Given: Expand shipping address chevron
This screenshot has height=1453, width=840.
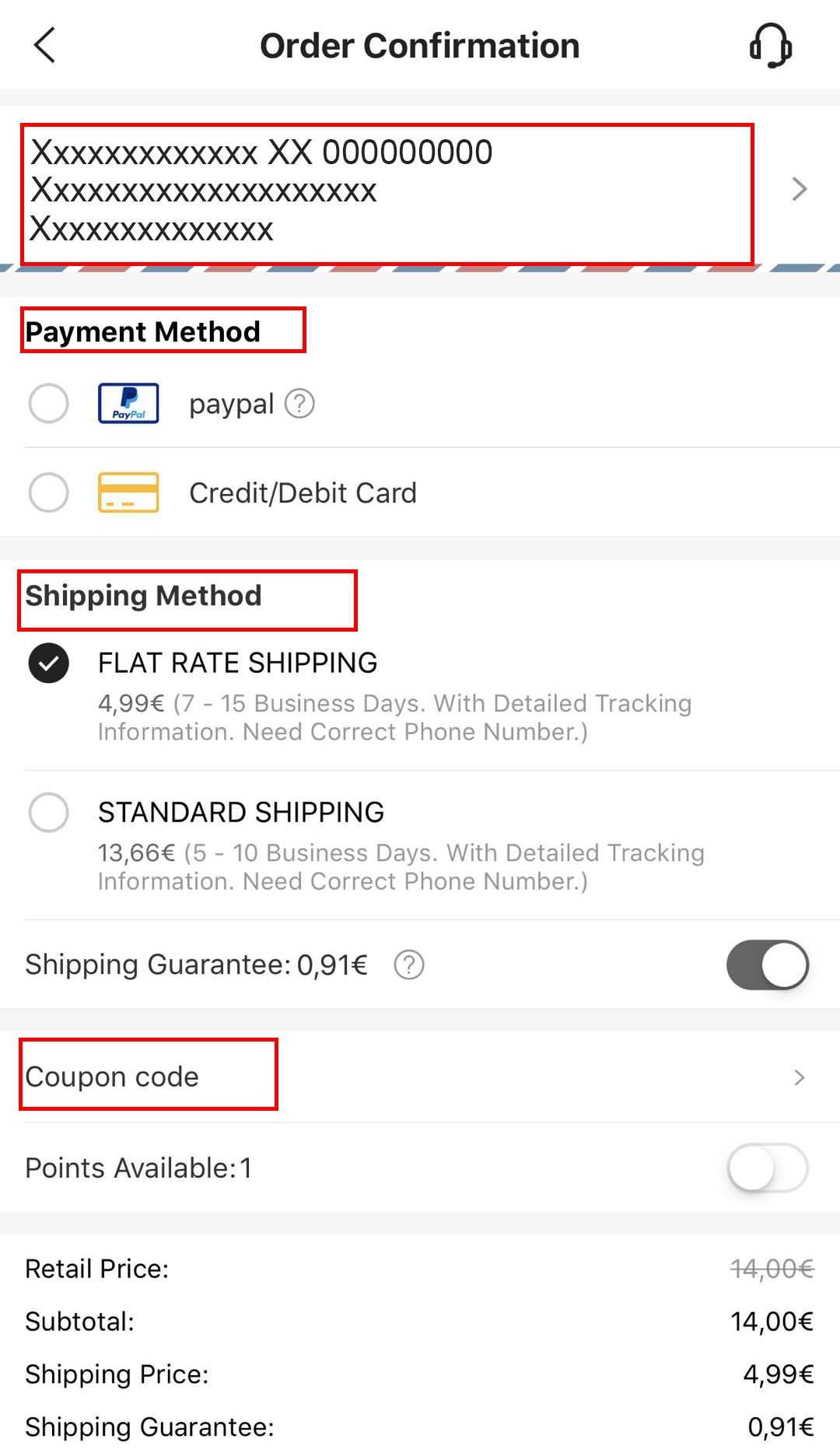Looking at the screenshot, I should 799,189.
